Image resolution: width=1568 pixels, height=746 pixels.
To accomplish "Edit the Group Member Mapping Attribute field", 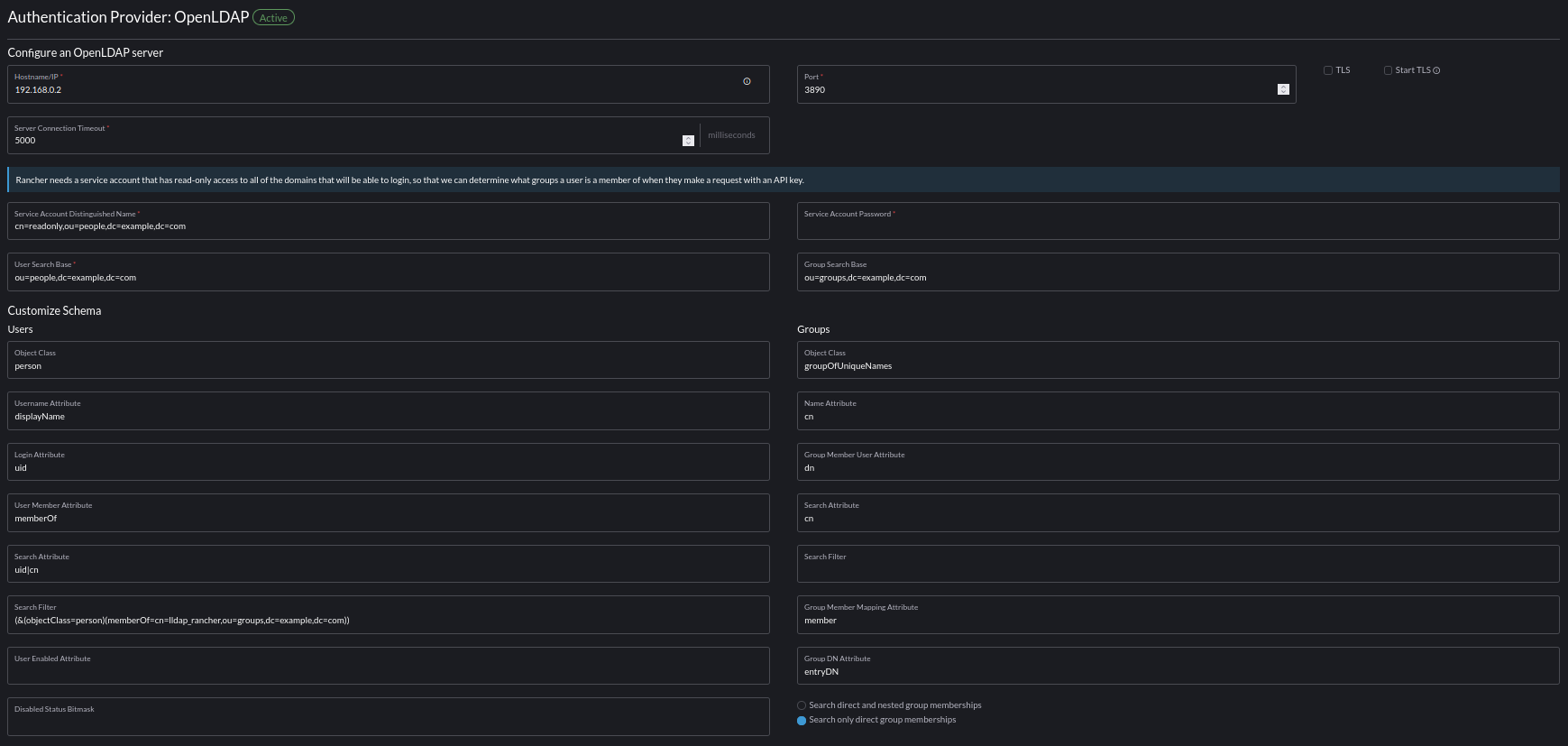I will coord(1178,614).
